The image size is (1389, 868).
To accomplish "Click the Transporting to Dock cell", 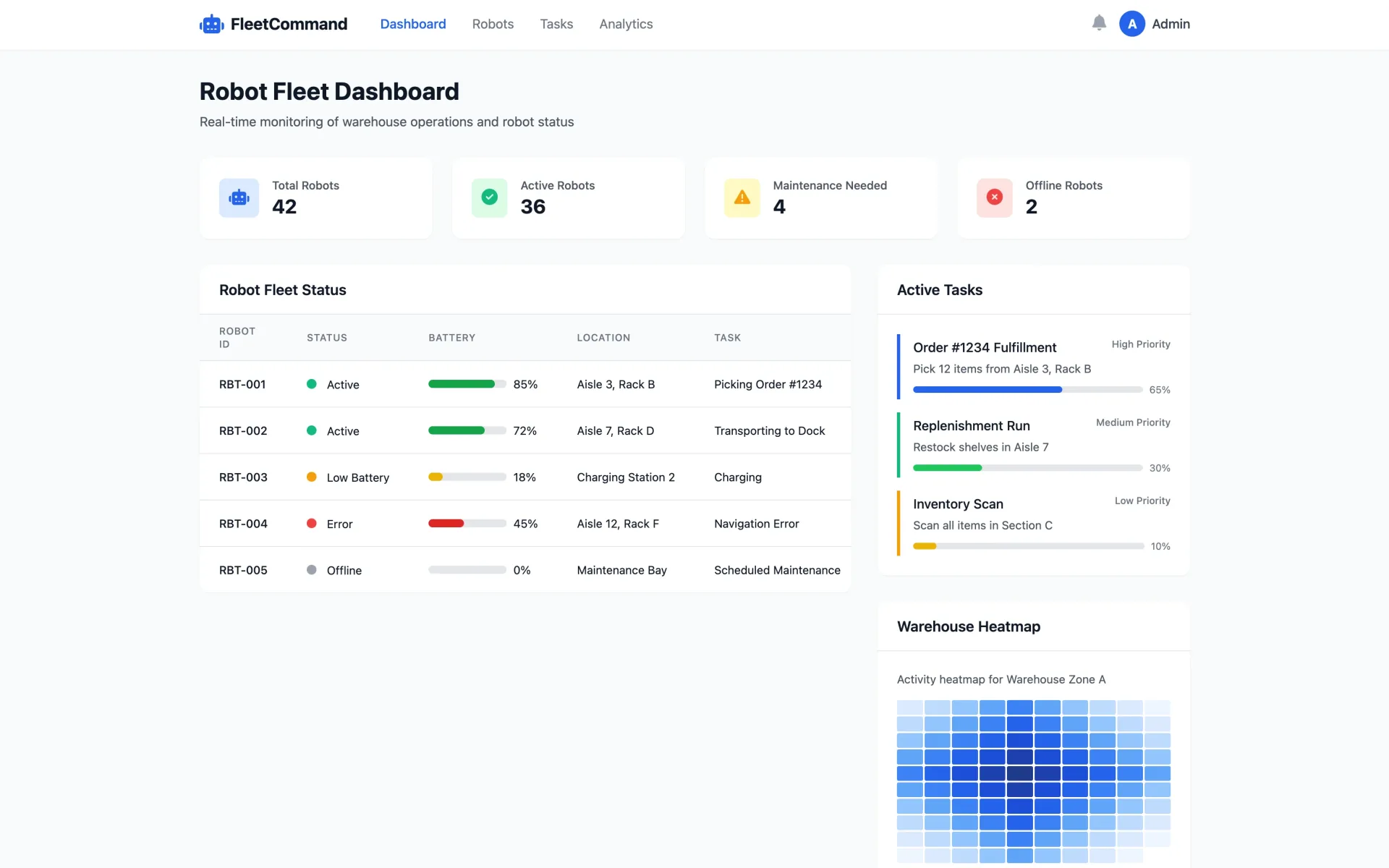I will tap(770, 430).
